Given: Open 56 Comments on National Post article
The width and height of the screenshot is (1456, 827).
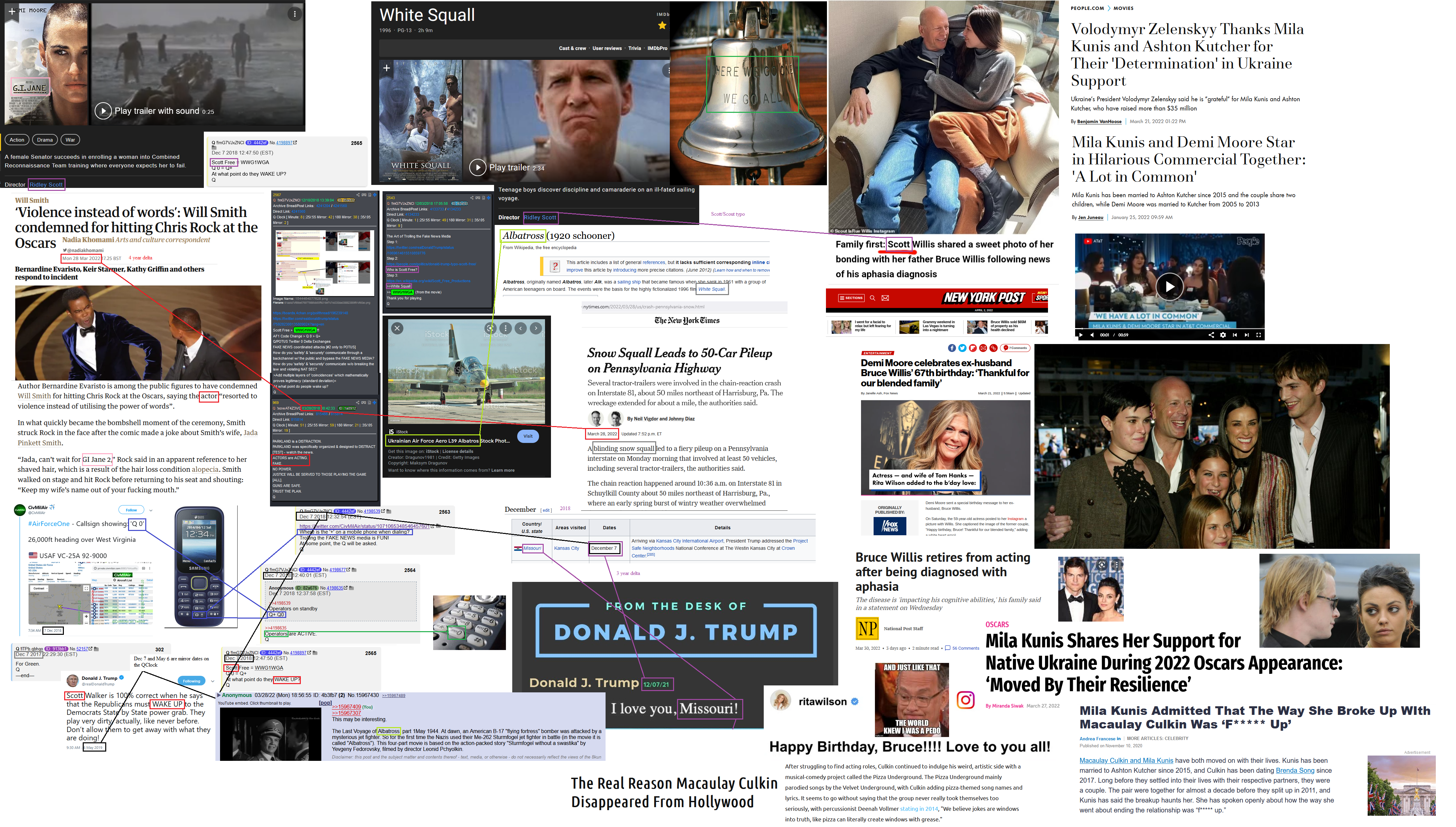Looking at the screenshot, I should (x=962, y=648).
